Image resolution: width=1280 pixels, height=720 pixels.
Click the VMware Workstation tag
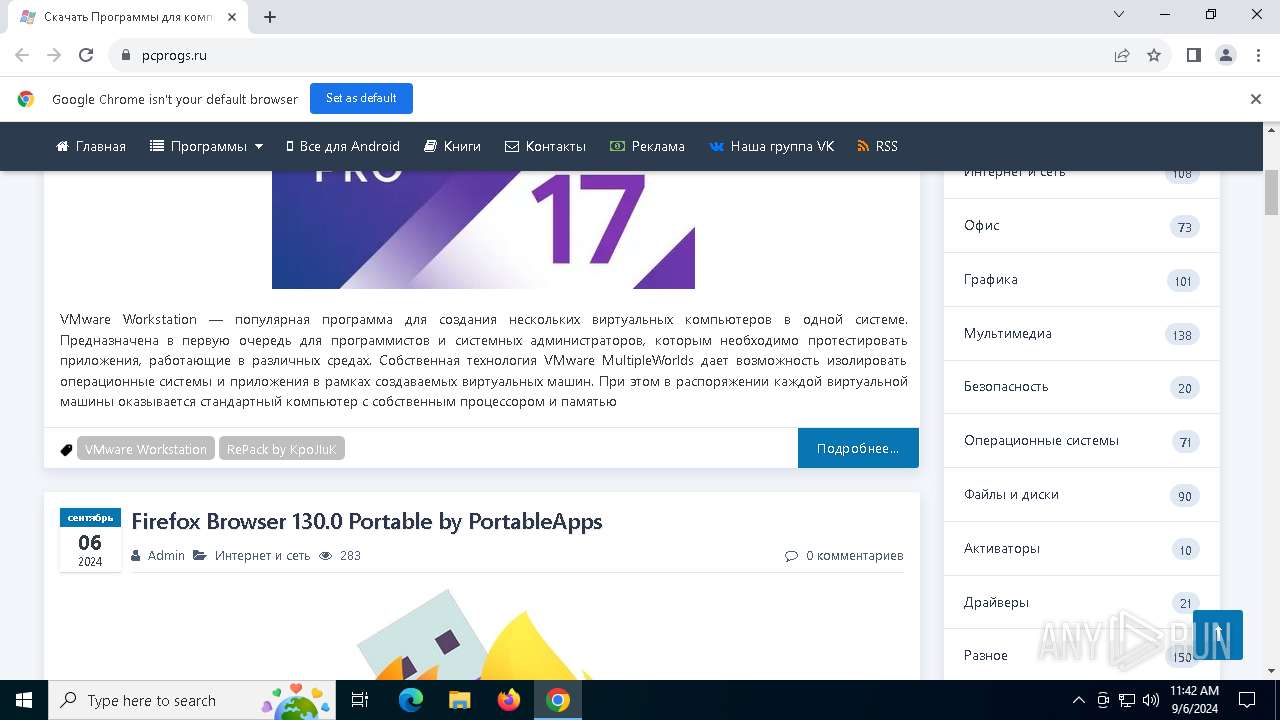[146, 449]
